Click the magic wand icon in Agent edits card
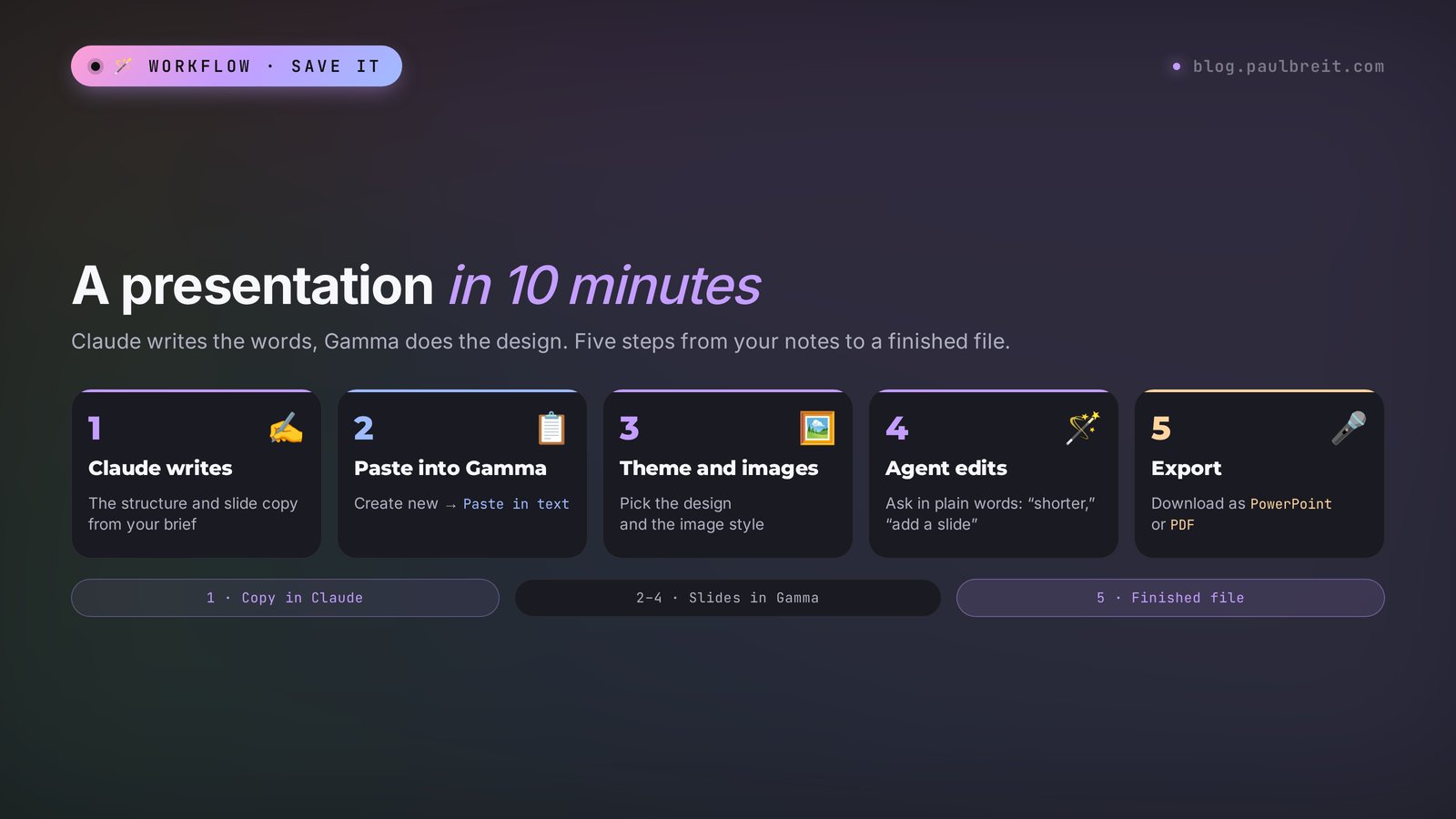Screen dimensions: 1456x819 [1083, 428]
